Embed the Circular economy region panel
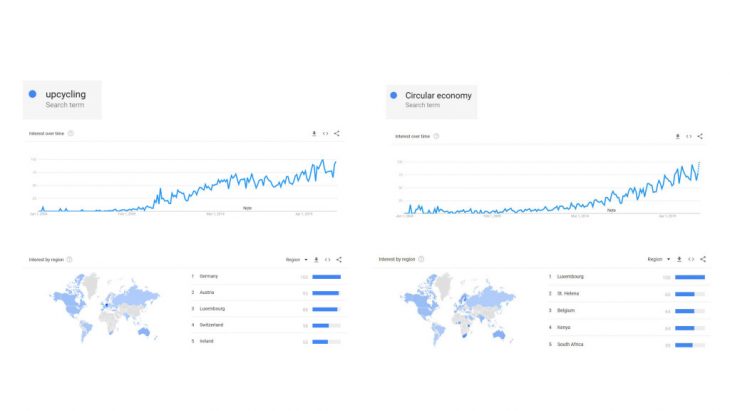This screenshot has width=730, height=411. point(691,259)
